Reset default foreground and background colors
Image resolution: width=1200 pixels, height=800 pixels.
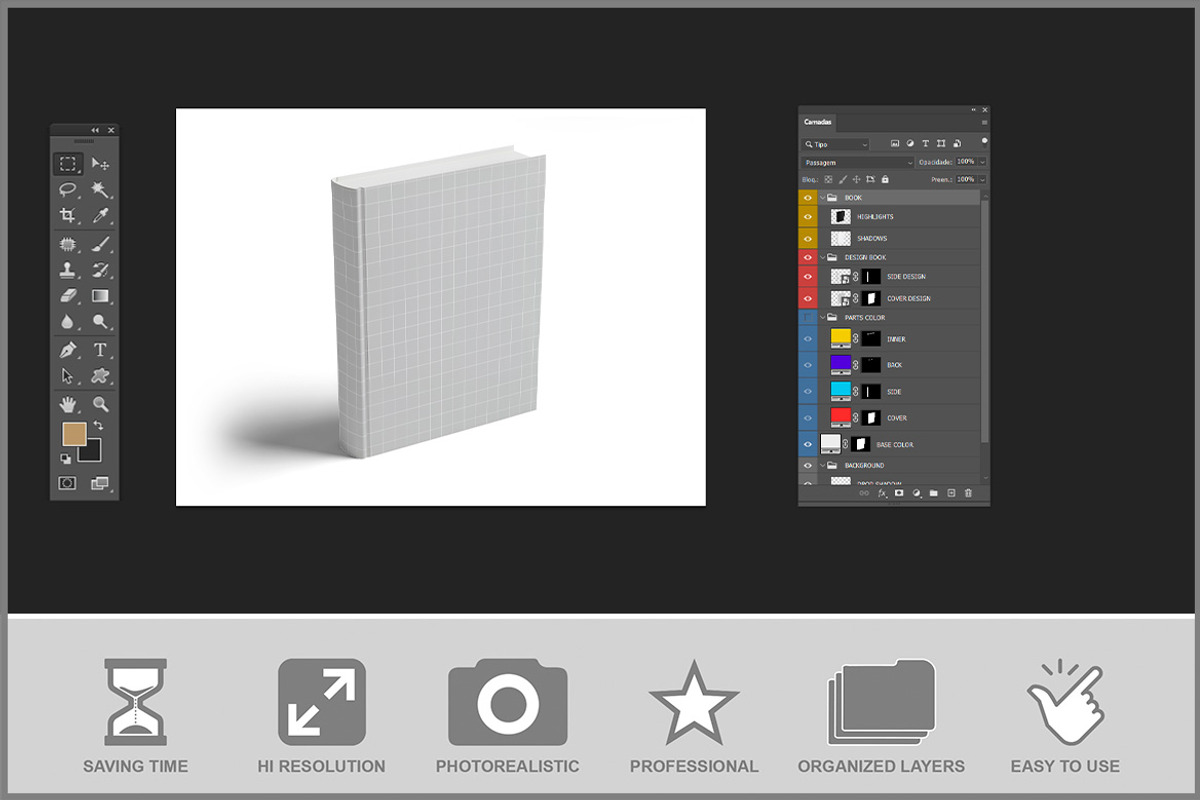point(66,458)
